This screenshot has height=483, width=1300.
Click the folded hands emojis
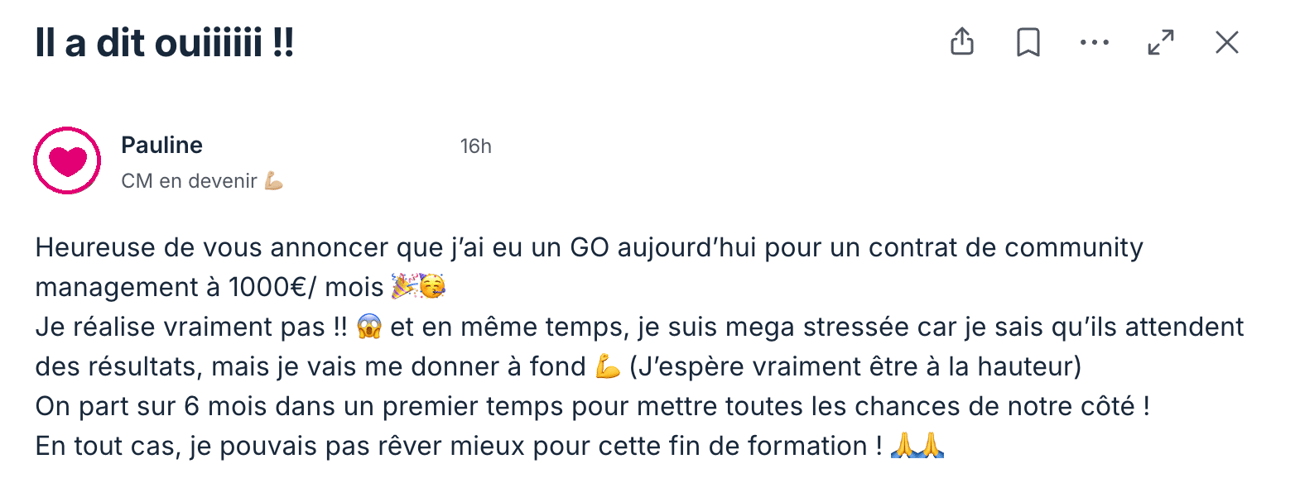click(916, 446)
